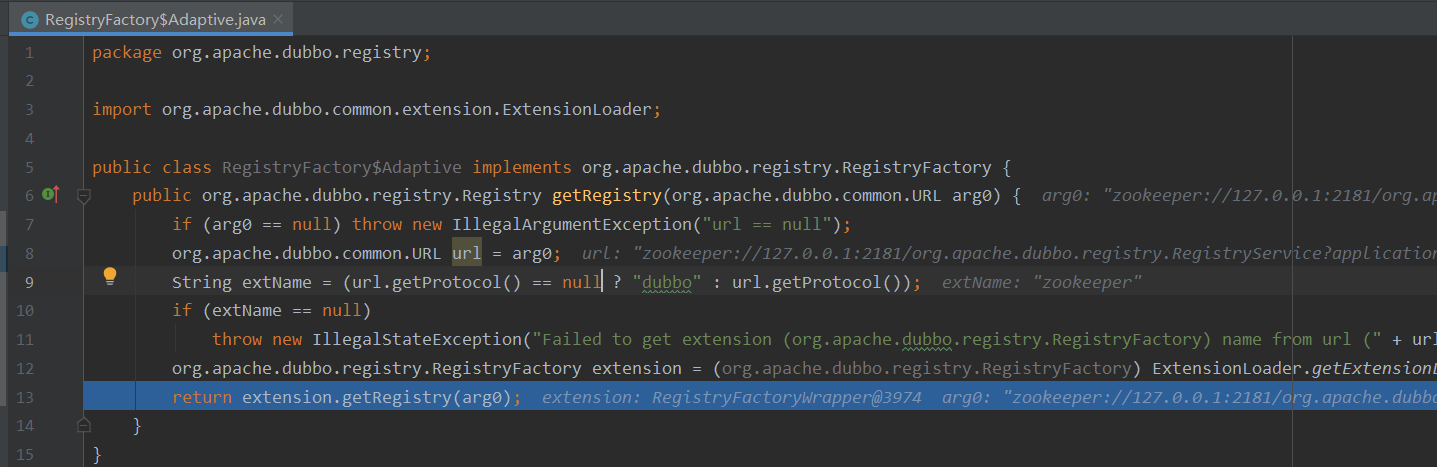Collapse the getRegistry method fold marker on line 6
This screenshot has height=467, width=1437.
[x=84, y=196]
